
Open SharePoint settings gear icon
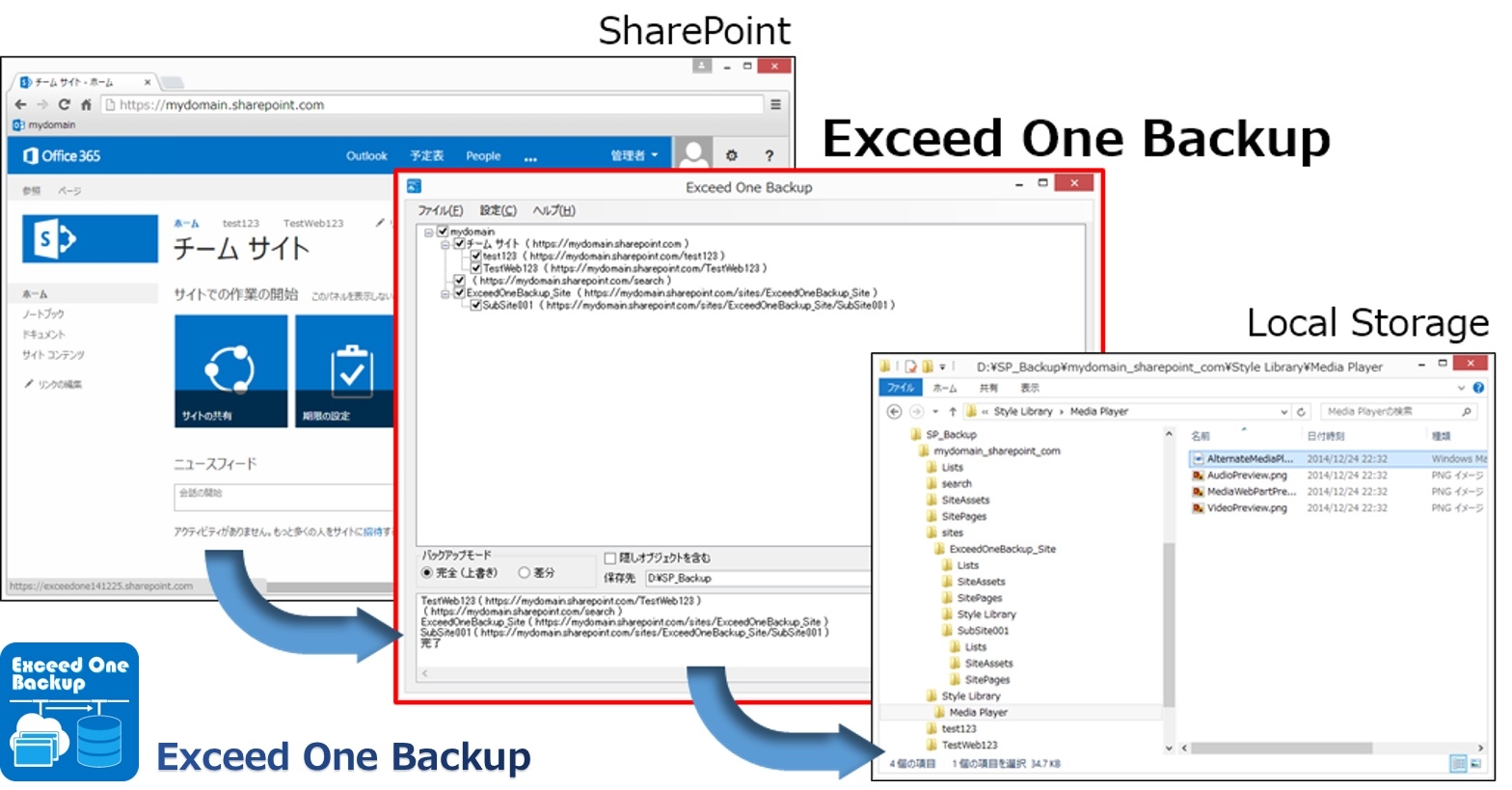tap(731, 155)
